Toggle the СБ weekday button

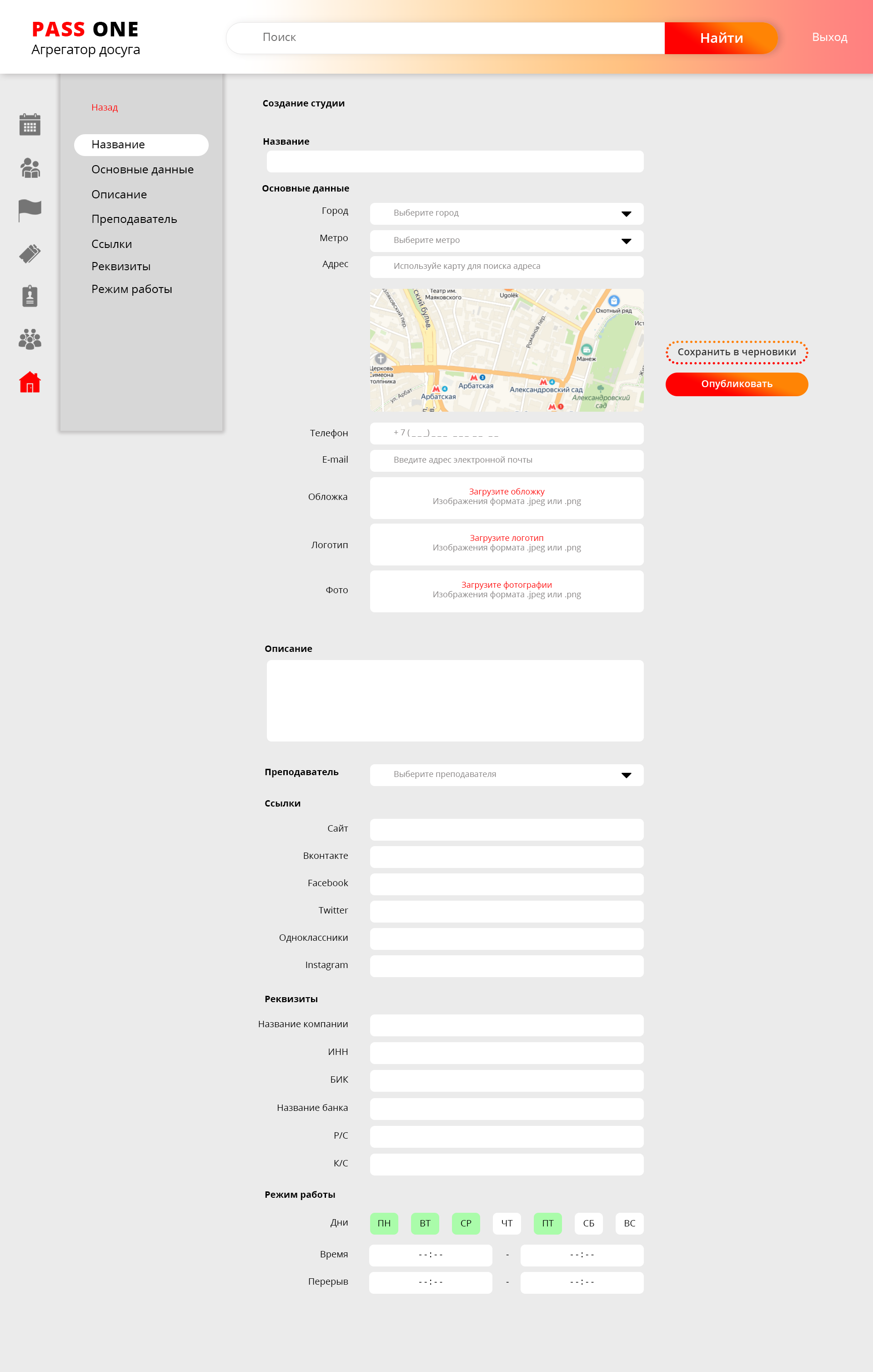click(589, 1223)
